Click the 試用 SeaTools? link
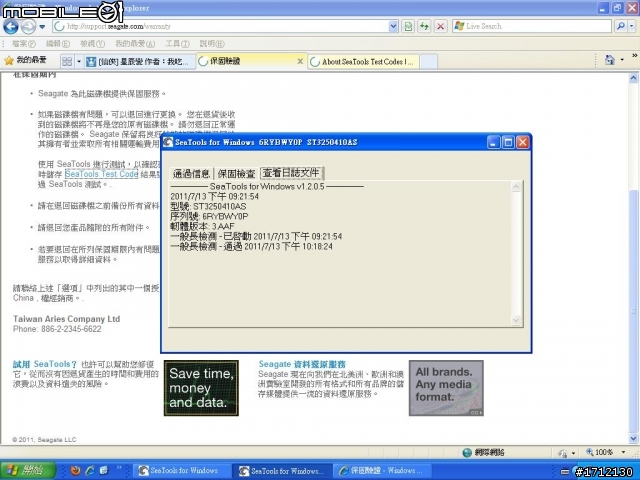Viewport: 640px width, 480px height. click(45, 364)
